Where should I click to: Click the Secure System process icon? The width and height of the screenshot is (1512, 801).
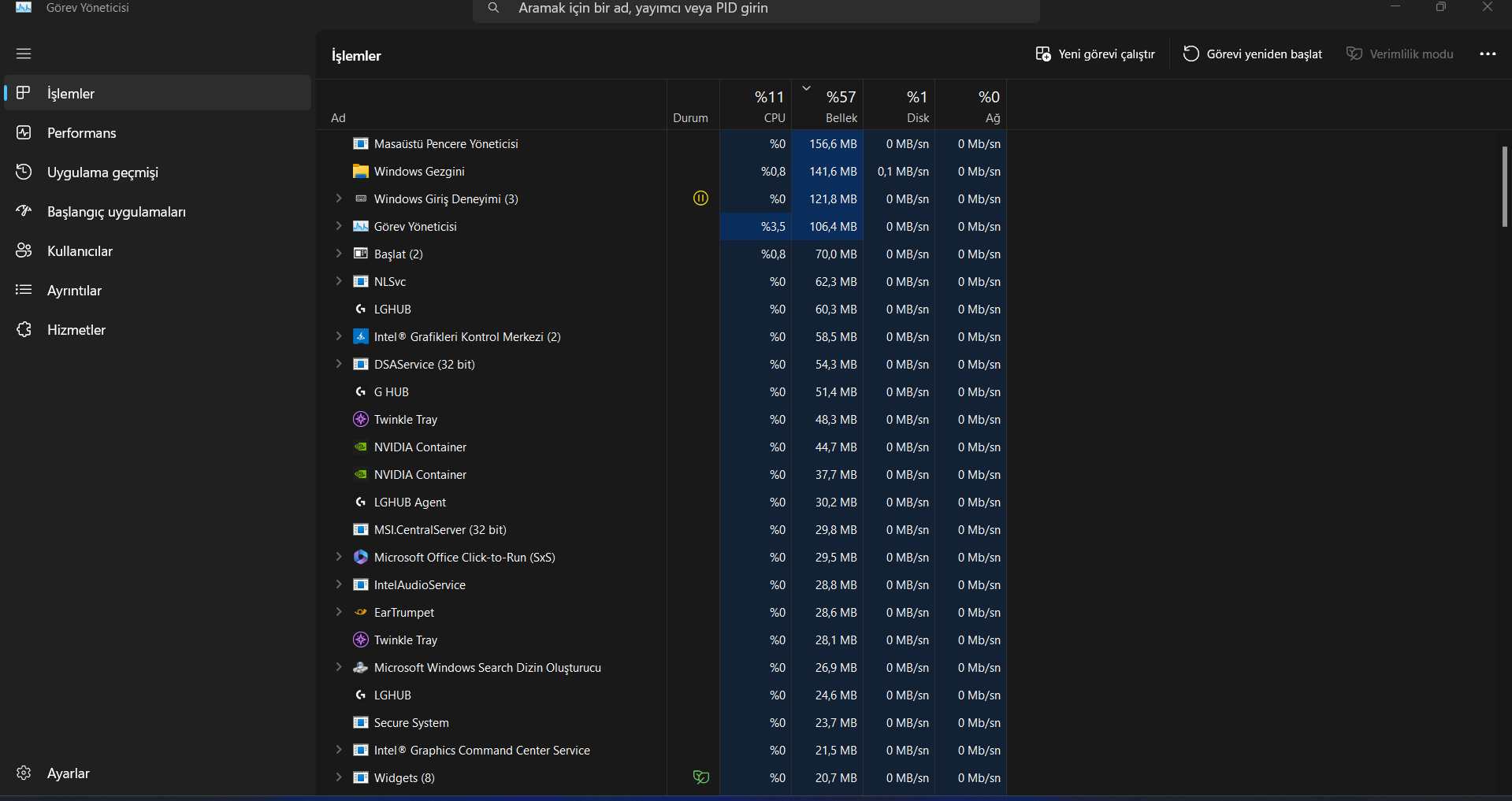pos(361,722)
